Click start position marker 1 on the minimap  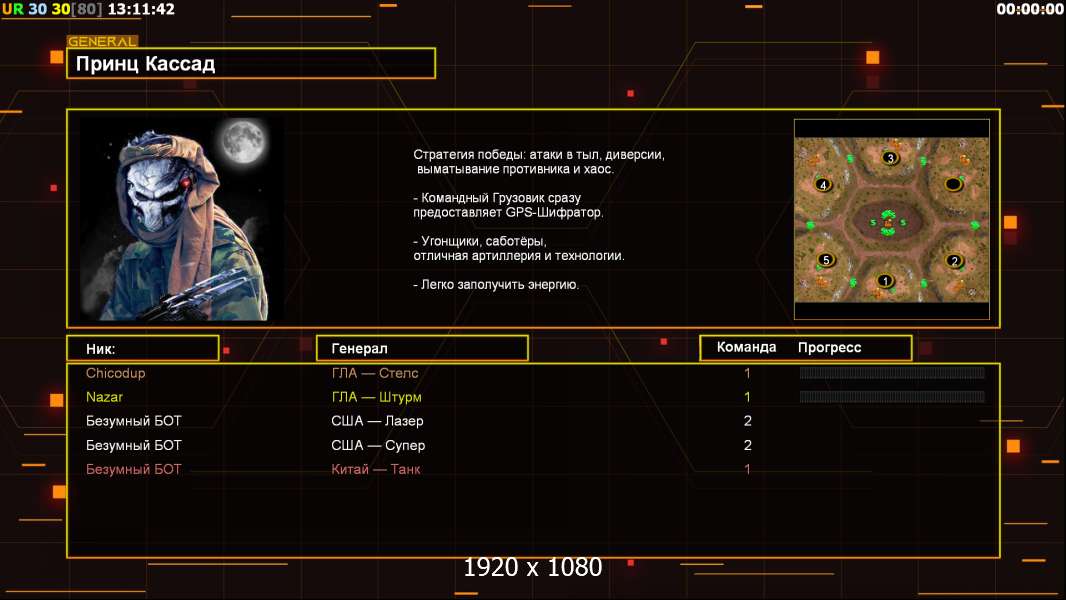tap(884, 280)
